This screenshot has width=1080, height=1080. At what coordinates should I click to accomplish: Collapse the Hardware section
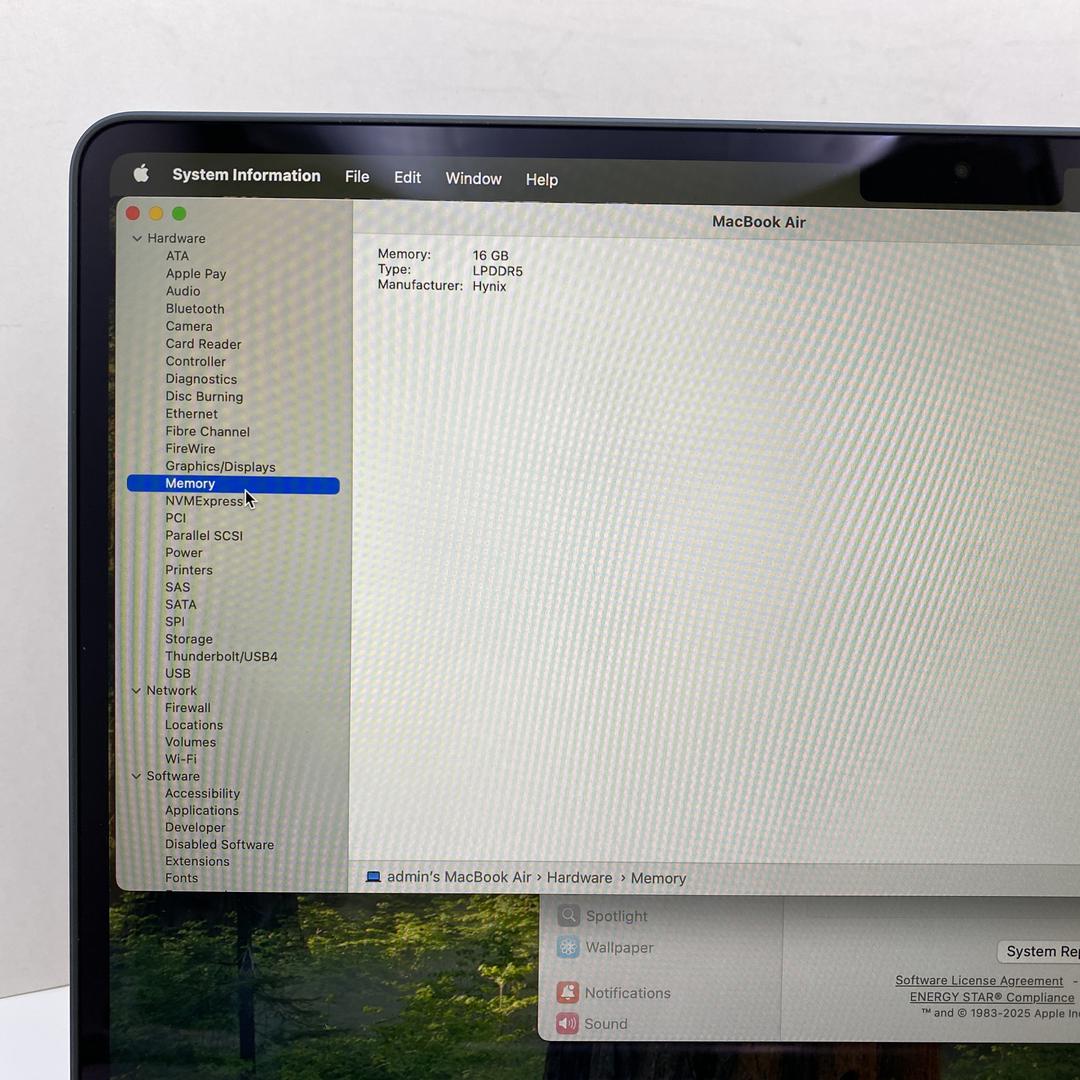coord(137,238)
